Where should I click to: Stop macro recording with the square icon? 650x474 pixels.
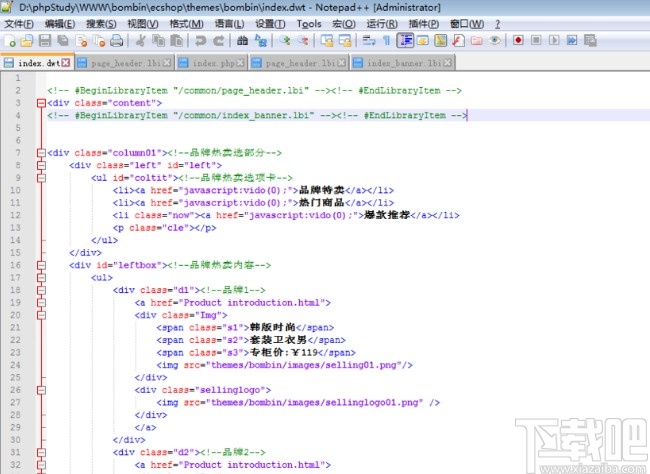[536, 41]
